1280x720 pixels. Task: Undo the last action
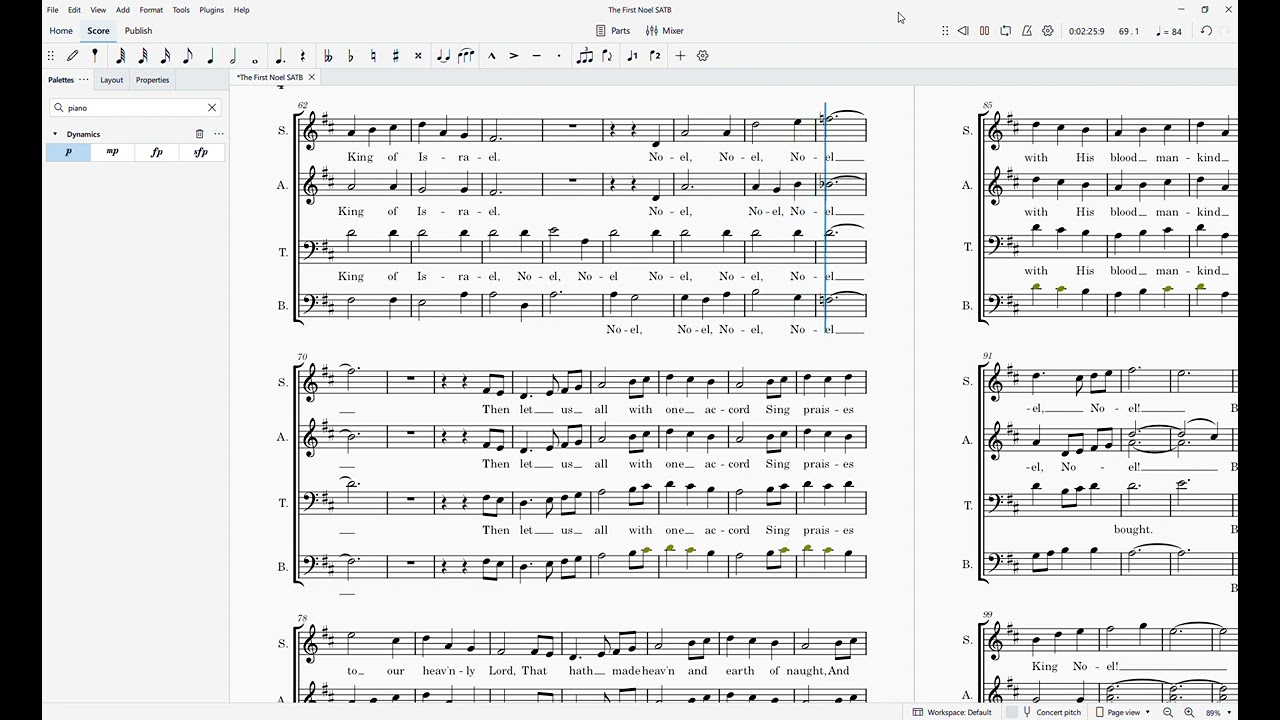pyautogui.click(x=1206, y=31)
